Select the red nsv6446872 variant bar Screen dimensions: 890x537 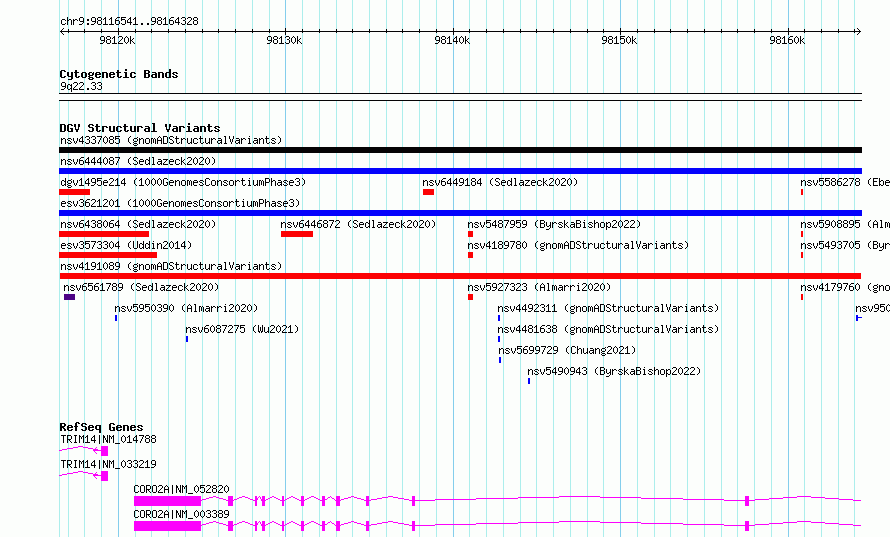pos(297,234)
